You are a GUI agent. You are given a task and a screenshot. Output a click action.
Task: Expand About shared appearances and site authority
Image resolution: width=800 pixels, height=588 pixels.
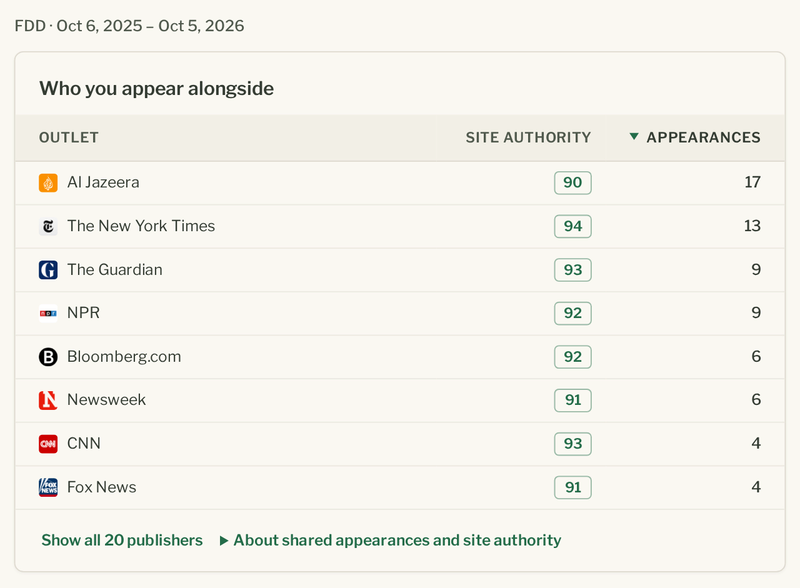click(390, 540)
